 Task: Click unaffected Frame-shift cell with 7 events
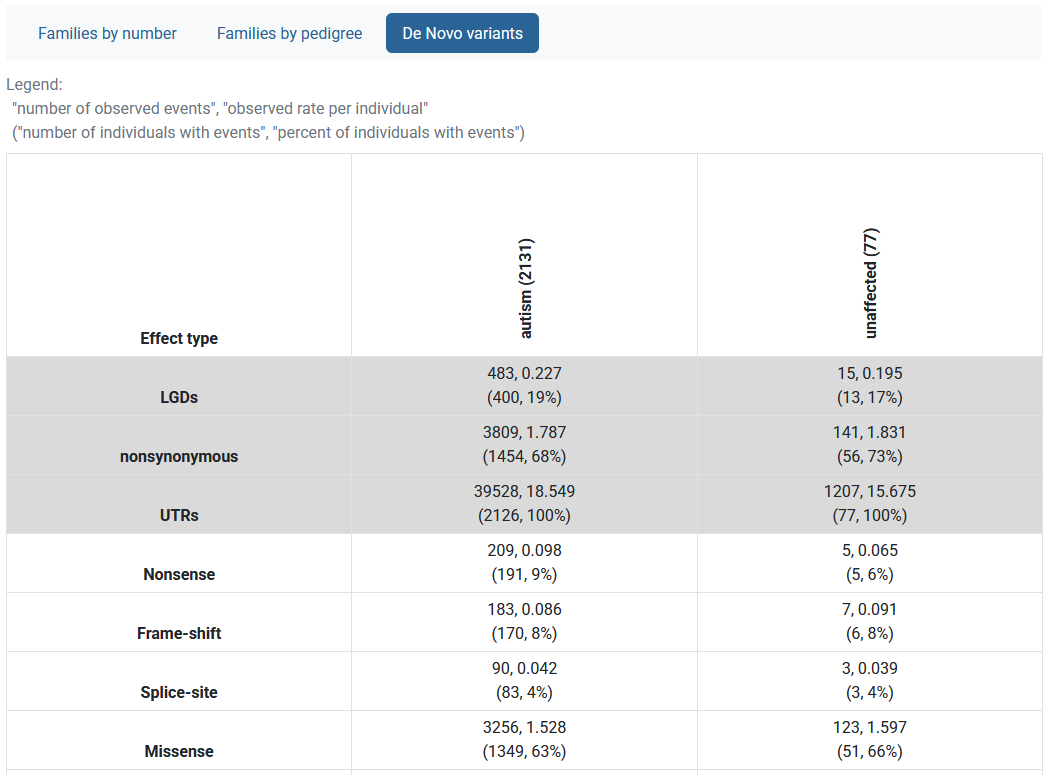tap(869, 621)
